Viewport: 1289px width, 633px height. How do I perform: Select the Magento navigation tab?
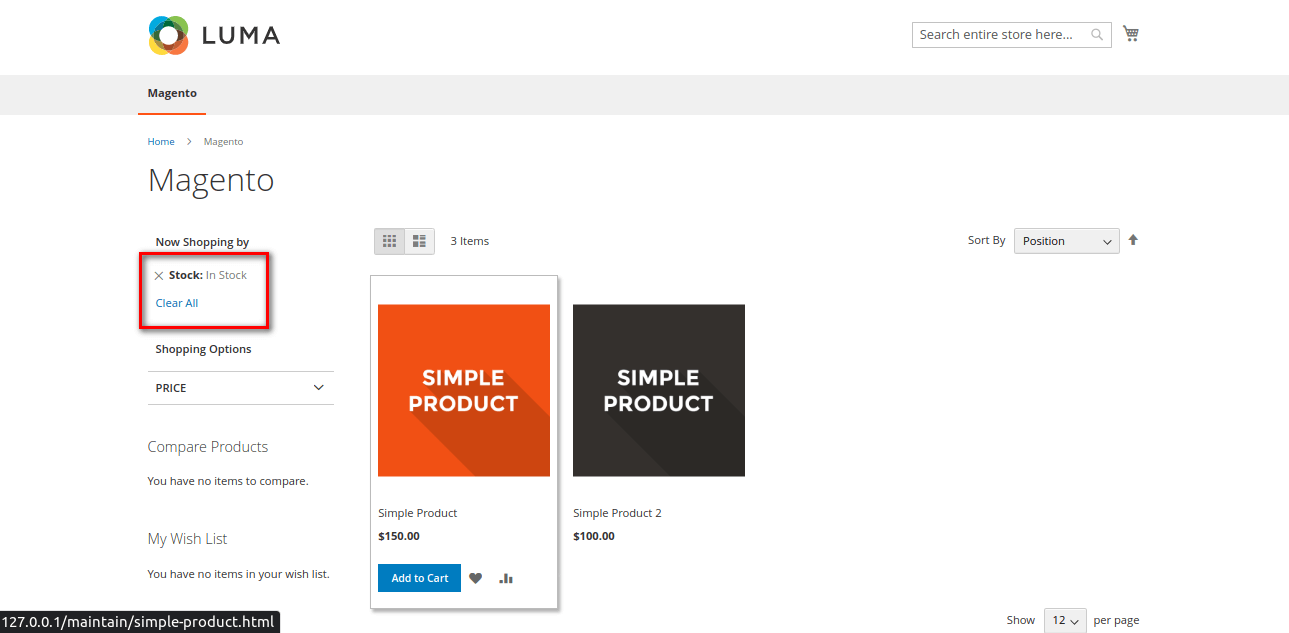pyautogui.click(x=172, y=93)
